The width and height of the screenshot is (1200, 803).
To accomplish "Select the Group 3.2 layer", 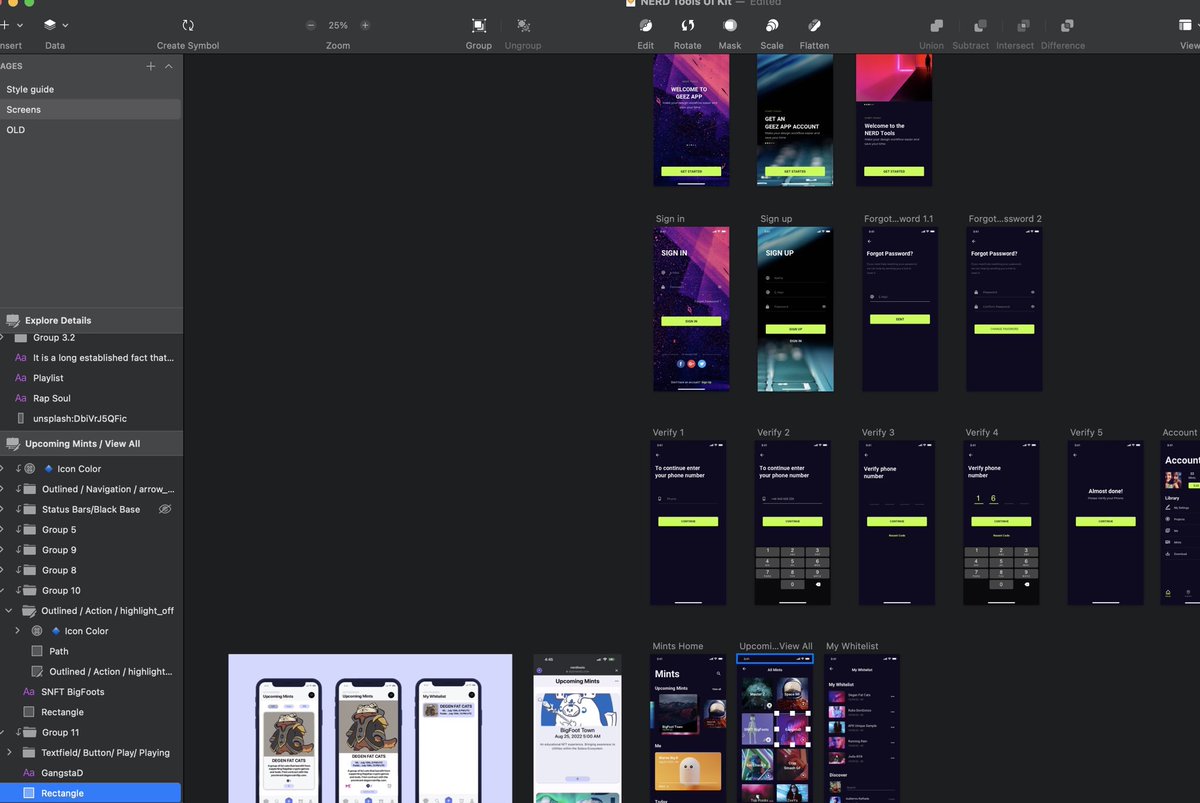I will tap(54, 338).
